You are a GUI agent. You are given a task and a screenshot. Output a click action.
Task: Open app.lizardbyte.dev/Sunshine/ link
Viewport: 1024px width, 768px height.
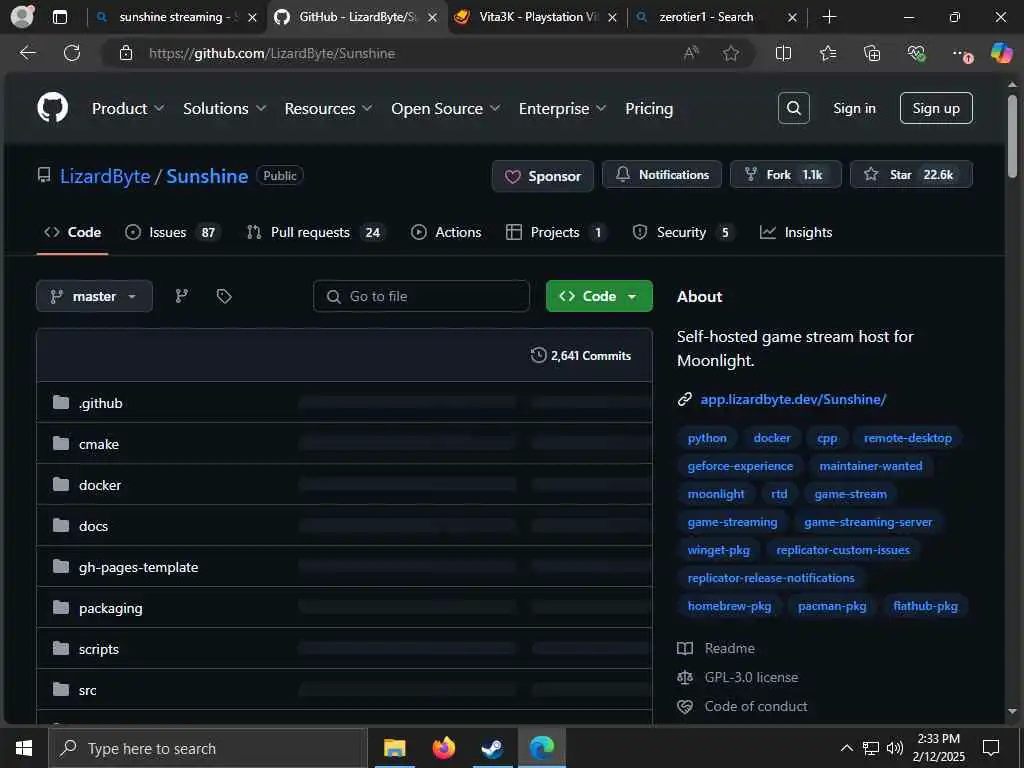pos(793,399)
